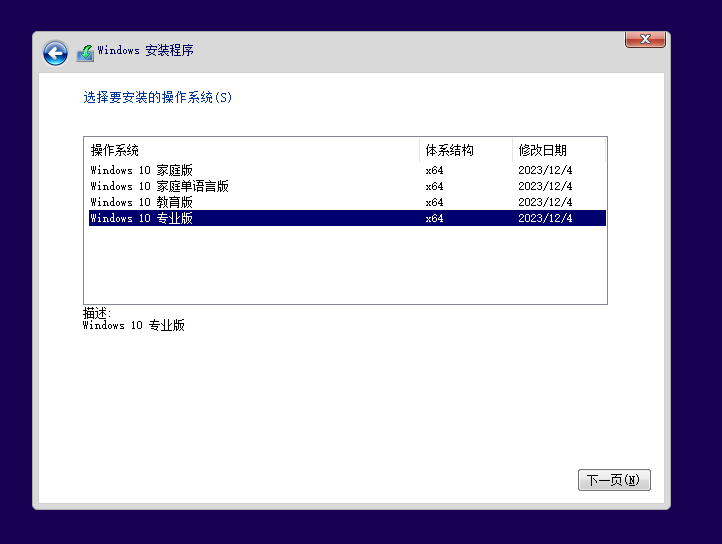Click the 2023/12/4 date in 教育版 row
This screenshot has width=722, height=544.
[x=545, y=202]
